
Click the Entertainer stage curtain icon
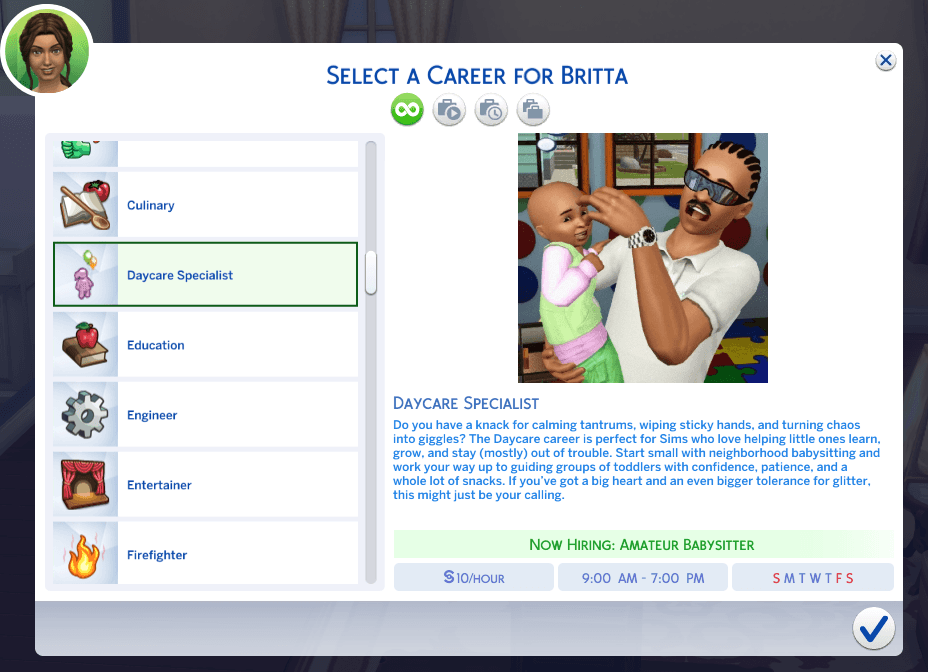pos(85,484)
